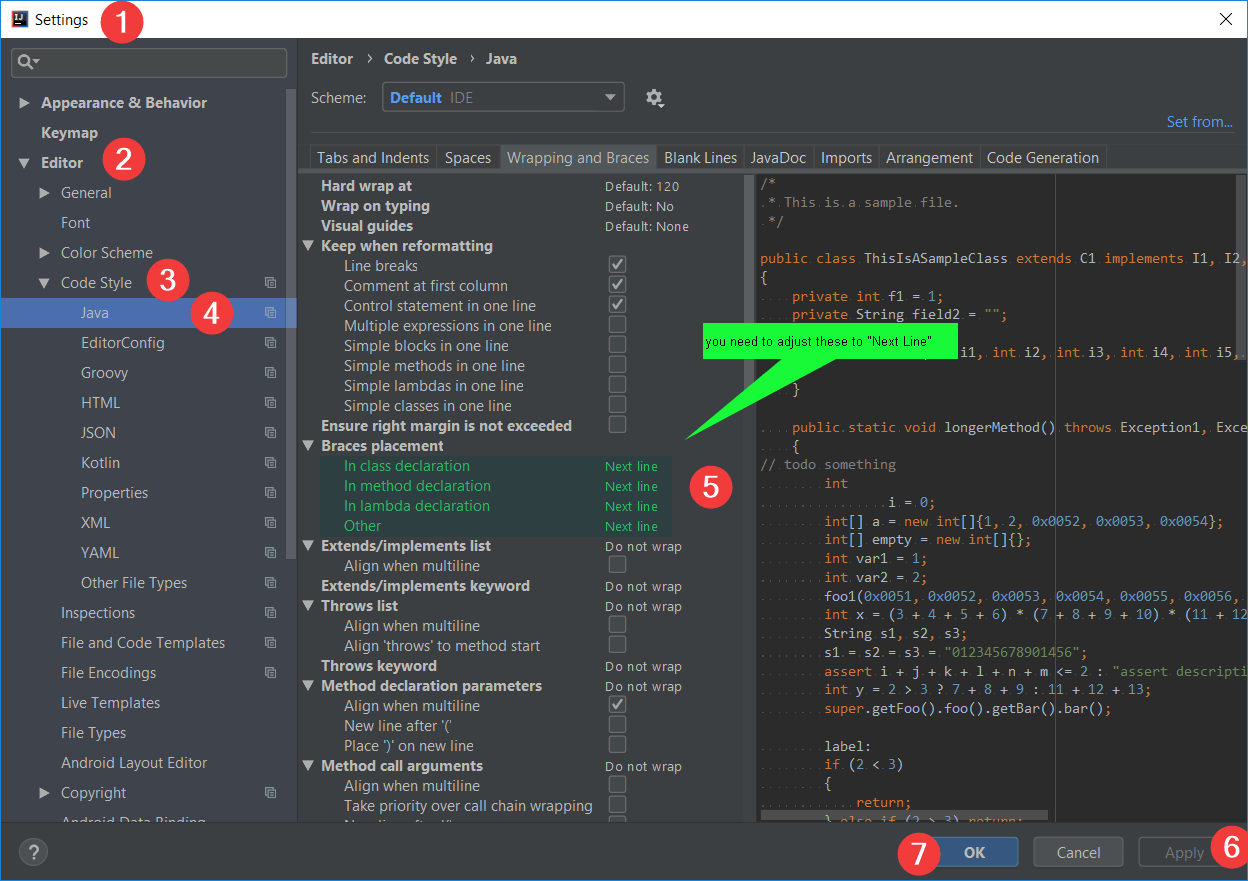Switch to the Blank Lines tab

tap(700, 156)
